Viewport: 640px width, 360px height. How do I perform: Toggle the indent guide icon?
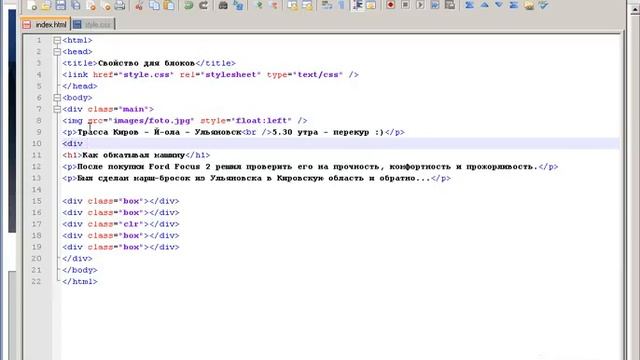(x=357, y=5)
